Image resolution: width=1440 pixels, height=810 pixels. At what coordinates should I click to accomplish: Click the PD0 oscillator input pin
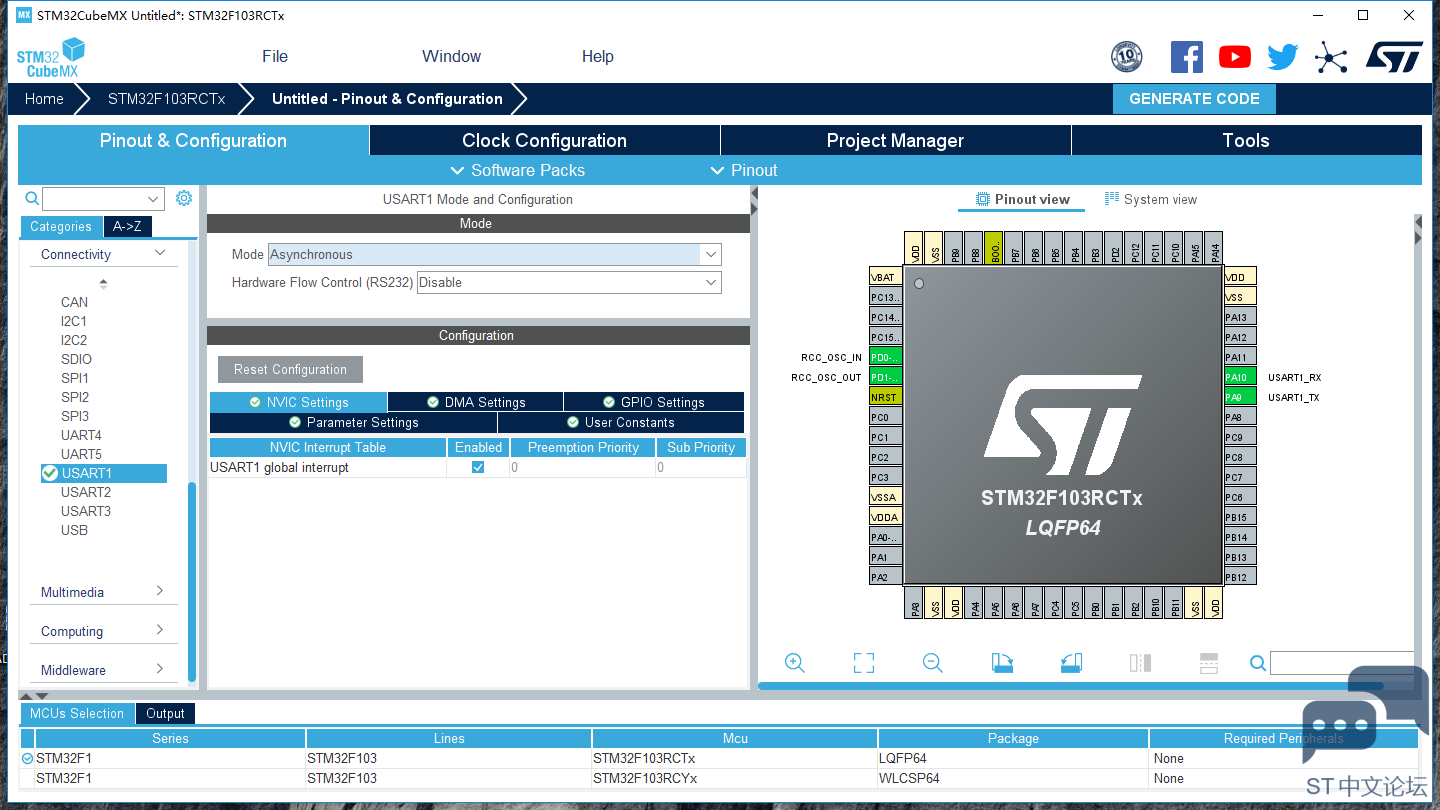point(886,357)
